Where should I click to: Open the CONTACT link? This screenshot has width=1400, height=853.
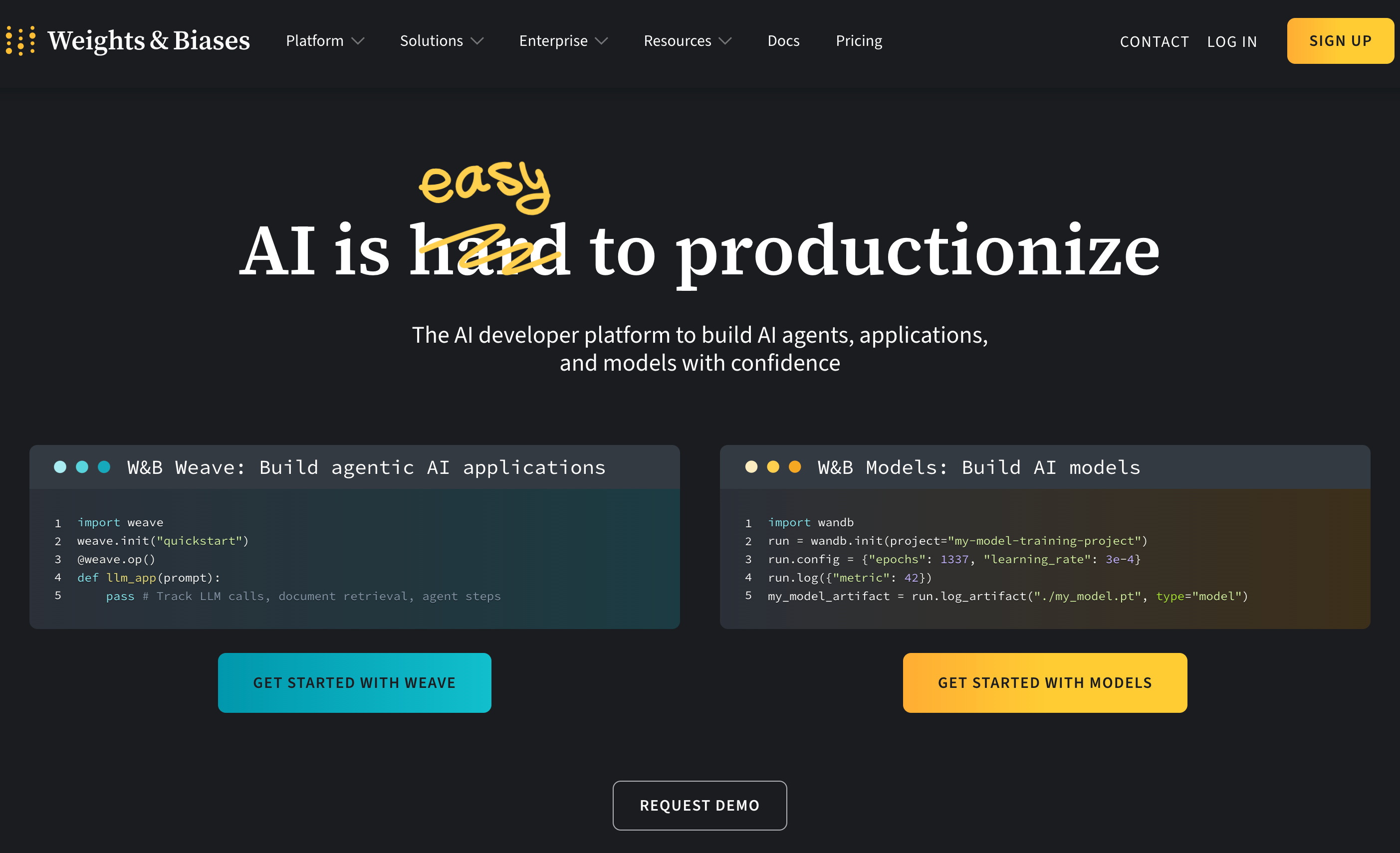[x=1154, y=41]
